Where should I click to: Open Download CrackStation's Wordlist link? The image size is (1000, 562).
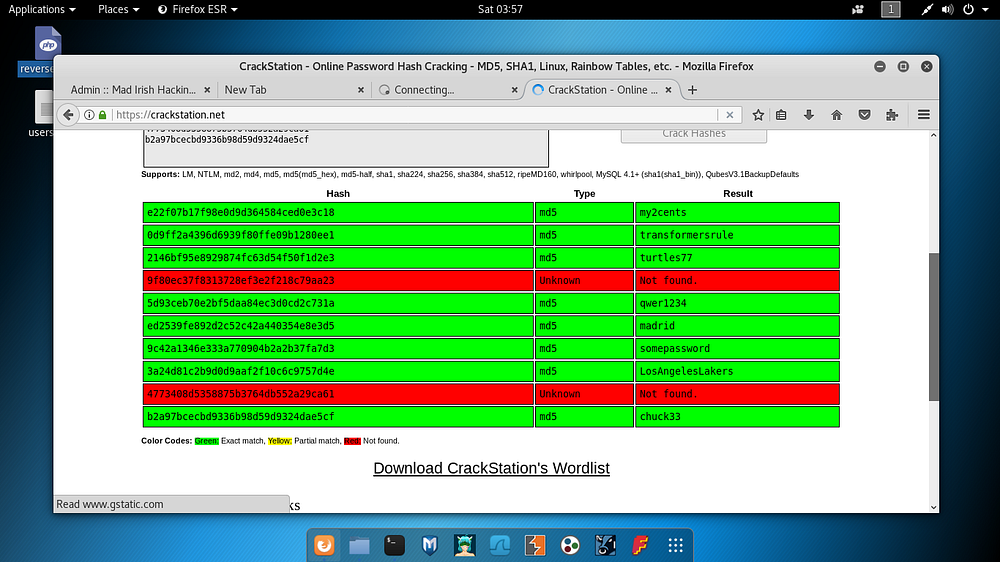click(491, 468)
